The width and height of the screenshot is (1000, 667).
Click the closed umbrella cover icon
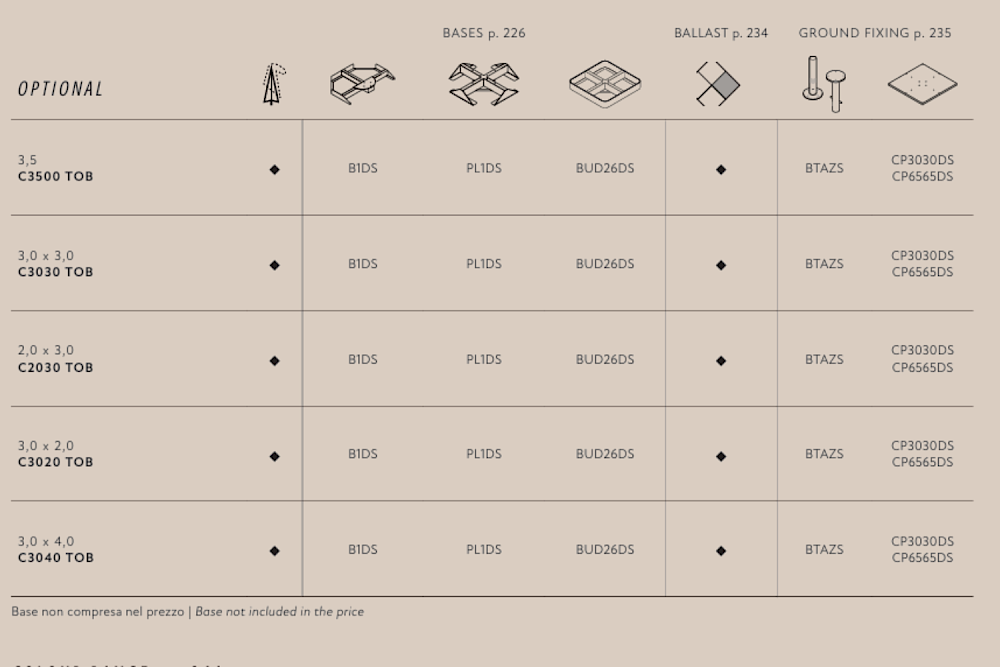[x=274, y=84]
